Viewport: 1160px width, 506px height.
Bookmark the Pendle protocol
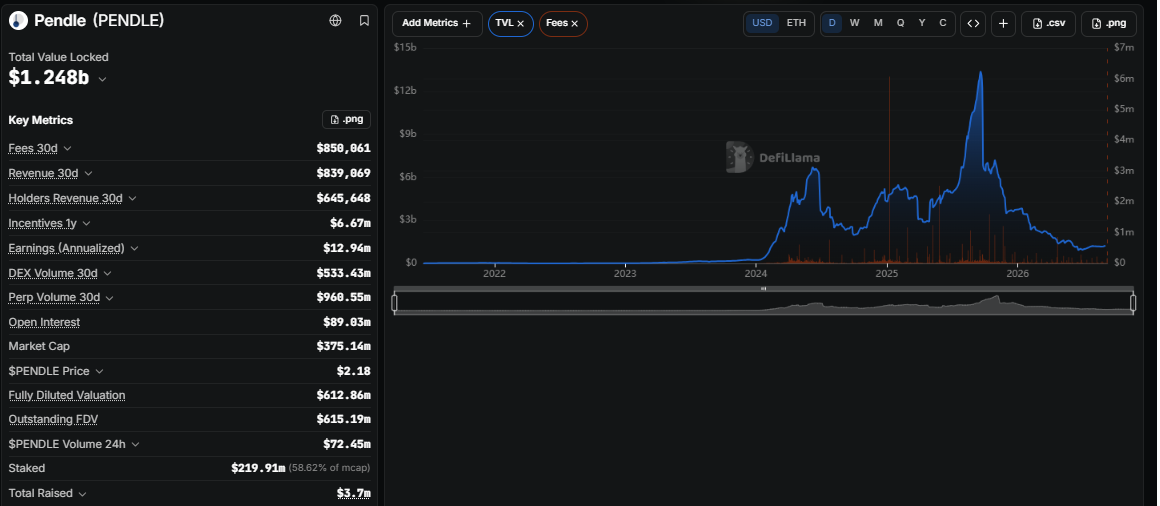364,21
